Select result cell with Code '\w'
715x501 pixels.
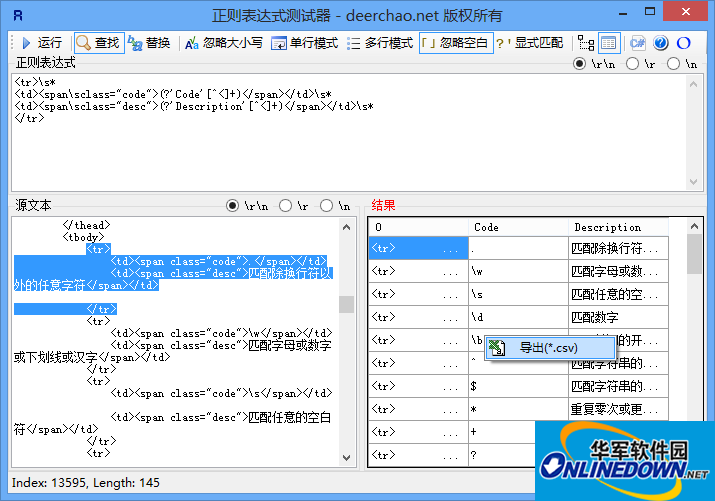coord(518,271)
